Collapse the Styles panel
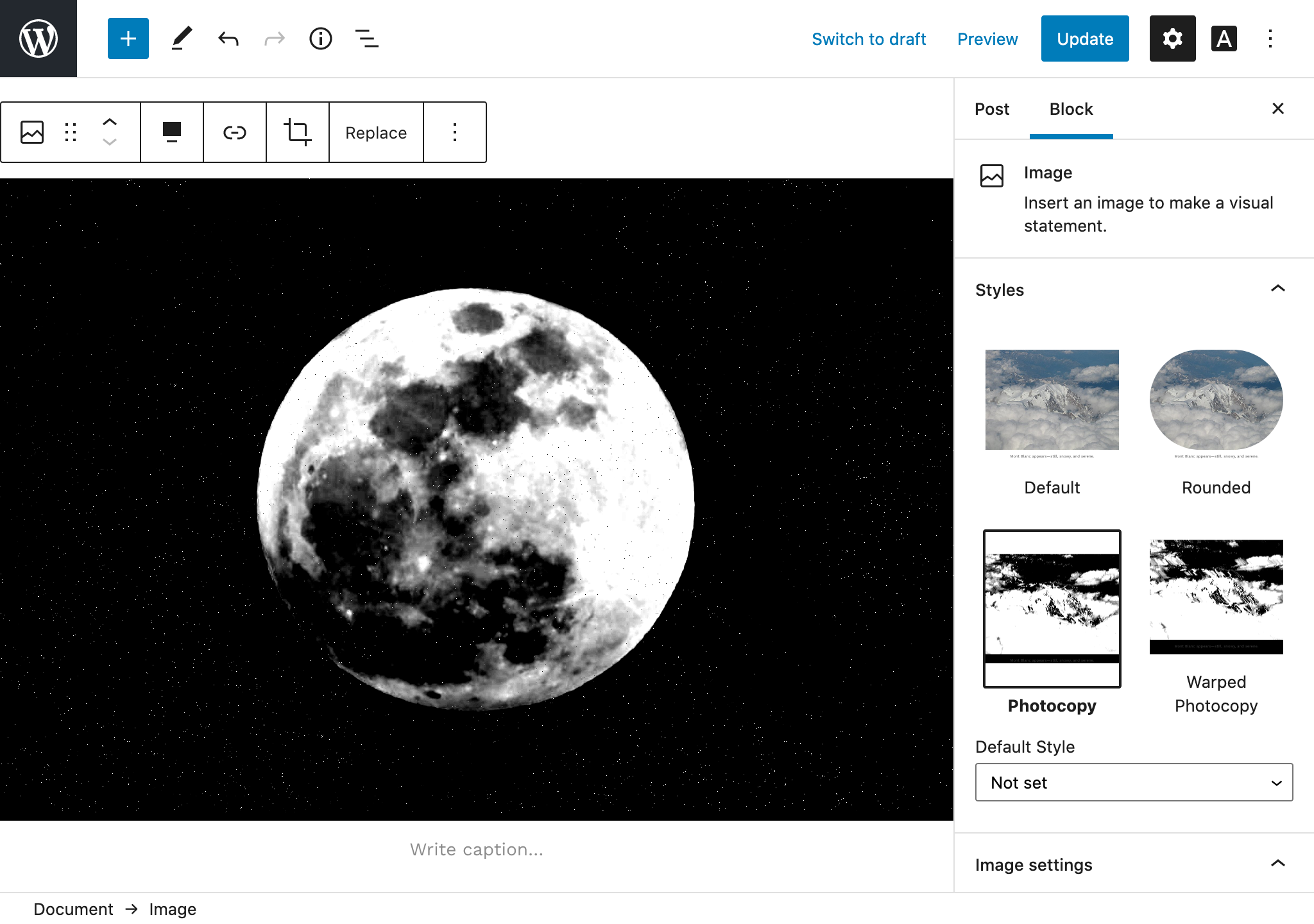Viewport: 1314px width, 924px height. 1277,289
